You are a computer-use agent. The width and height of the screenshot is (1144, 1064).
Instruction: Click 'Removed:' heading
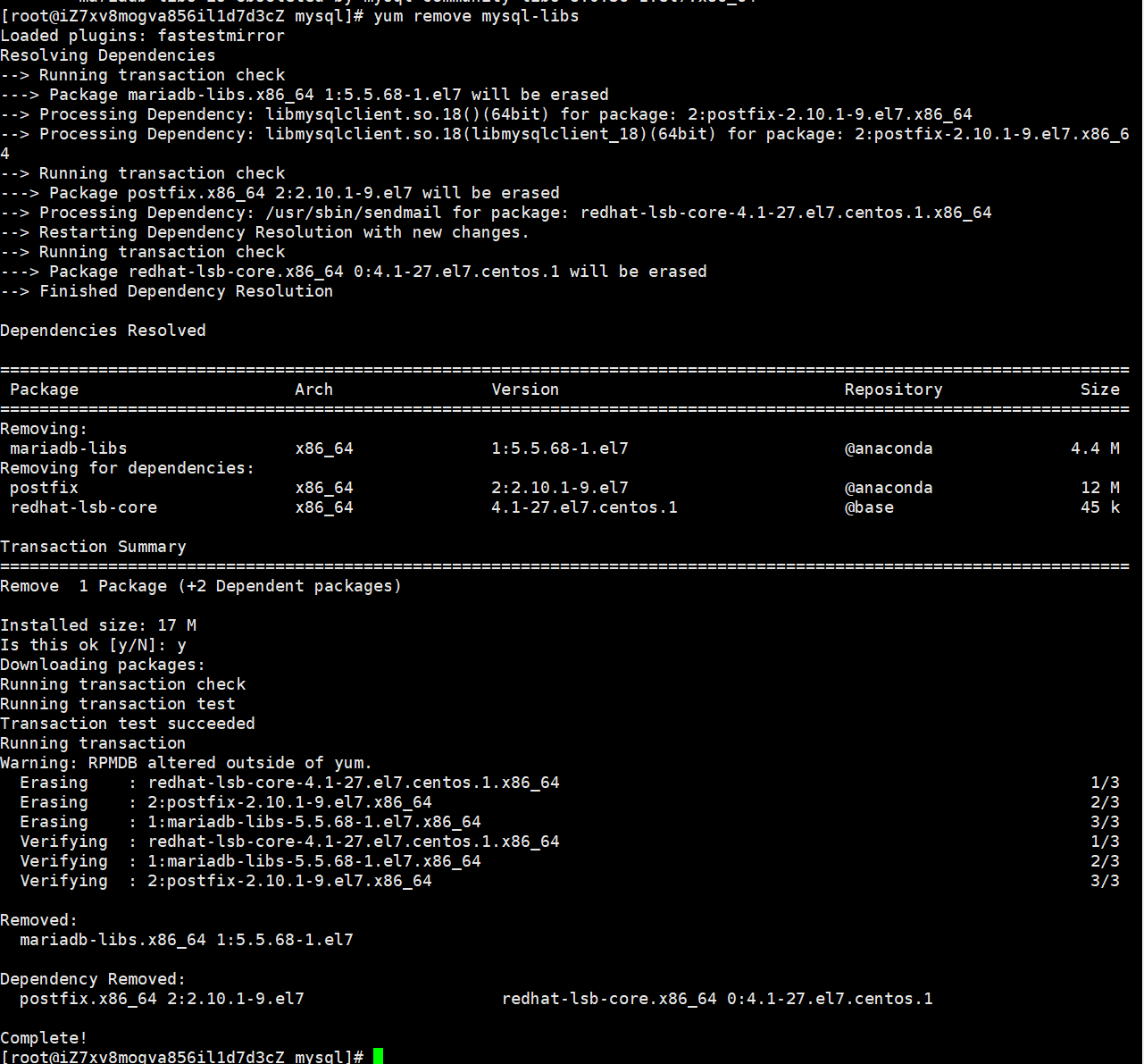pos(39,920)
